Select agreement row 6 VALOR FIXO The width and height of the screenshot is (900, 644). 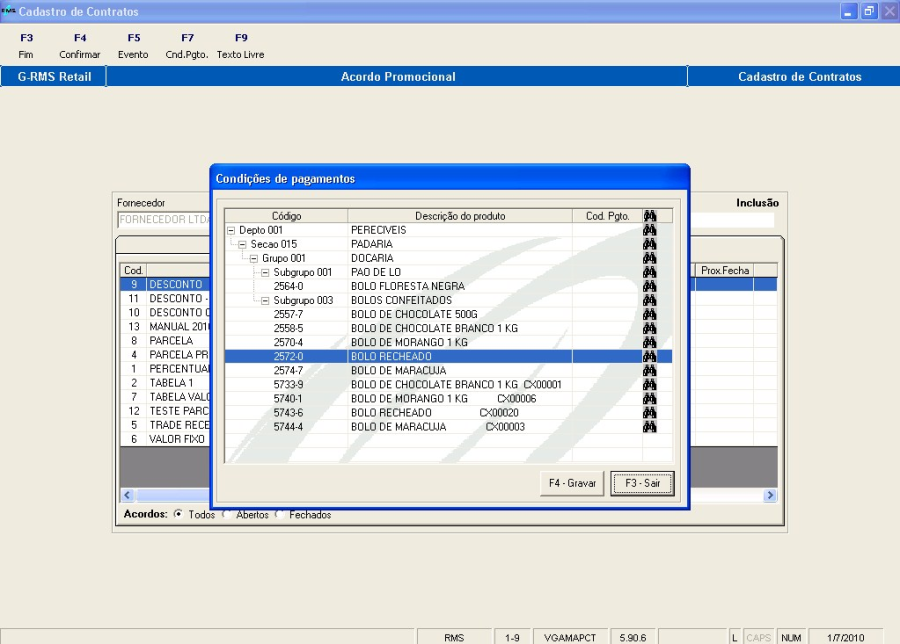[165, 439]
